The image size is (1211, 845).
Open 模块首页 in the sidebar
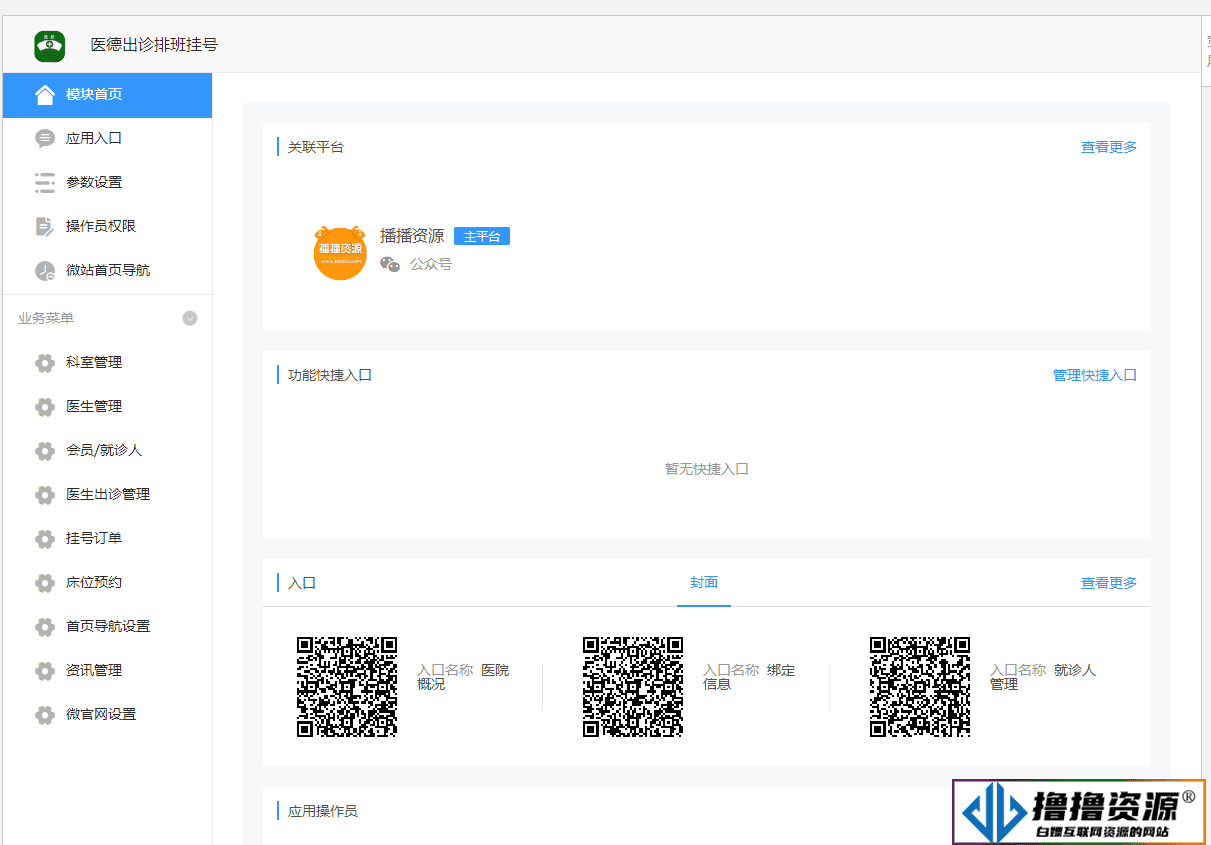[x=107, y=95]
